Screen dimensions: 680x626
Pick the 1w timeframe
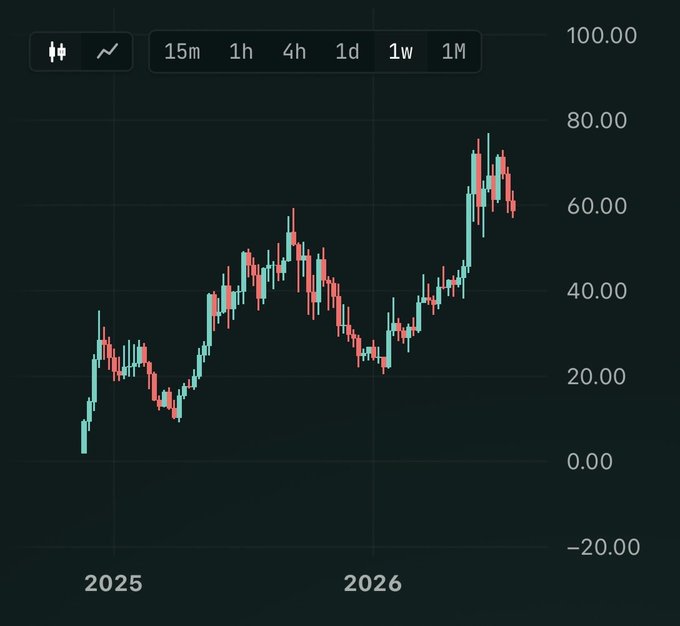(x=401, y=52)
